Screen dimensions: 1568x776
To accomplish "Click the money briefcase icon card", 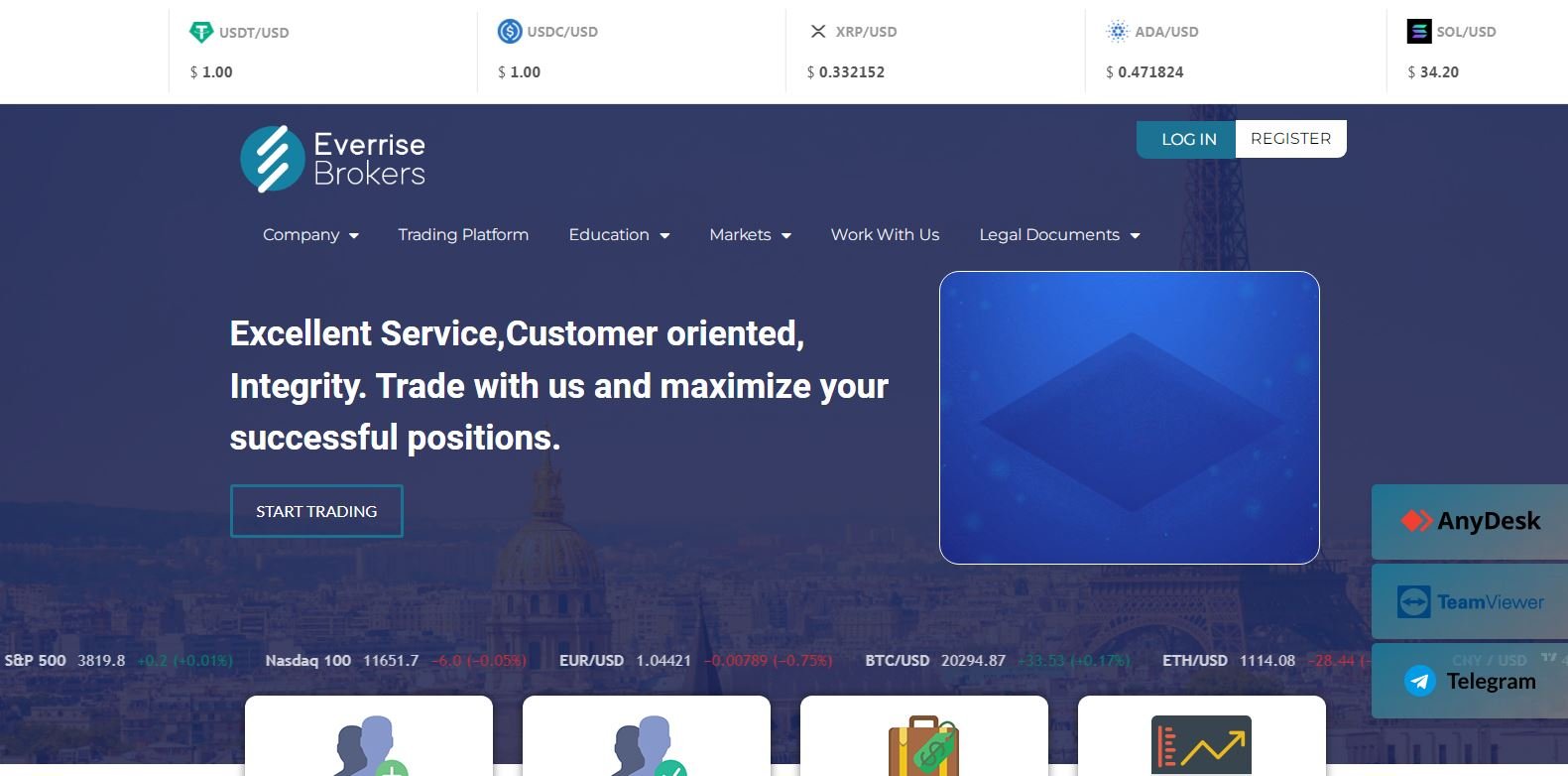I will 924,736.
